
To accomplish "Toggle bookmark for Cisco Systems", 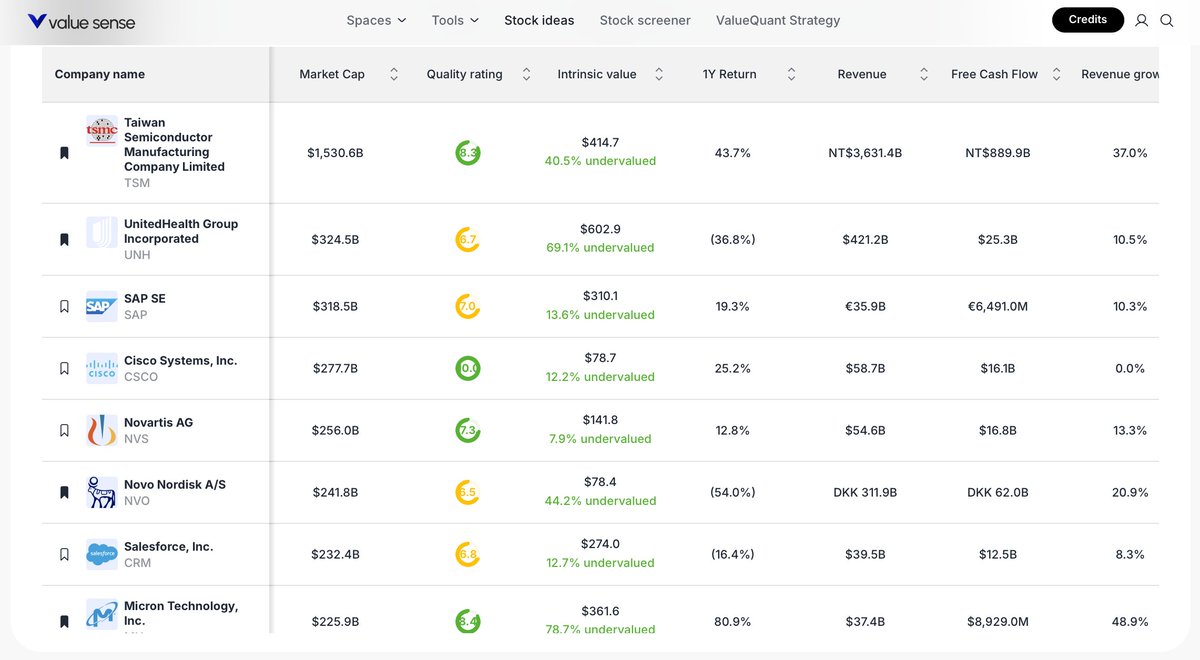I will pyautogui.click(x=64, y=368).
